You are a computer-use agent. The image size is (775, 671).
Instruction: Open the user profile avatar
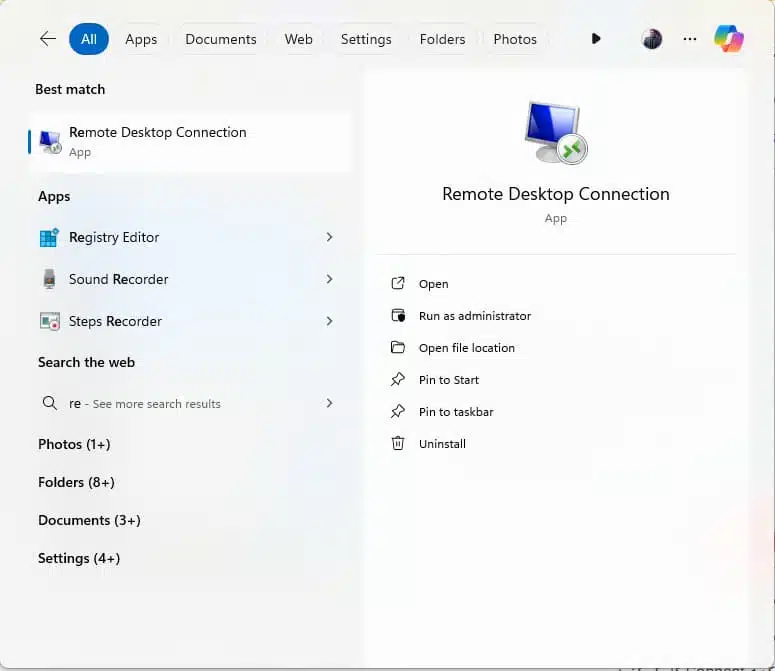click(651, 39)
